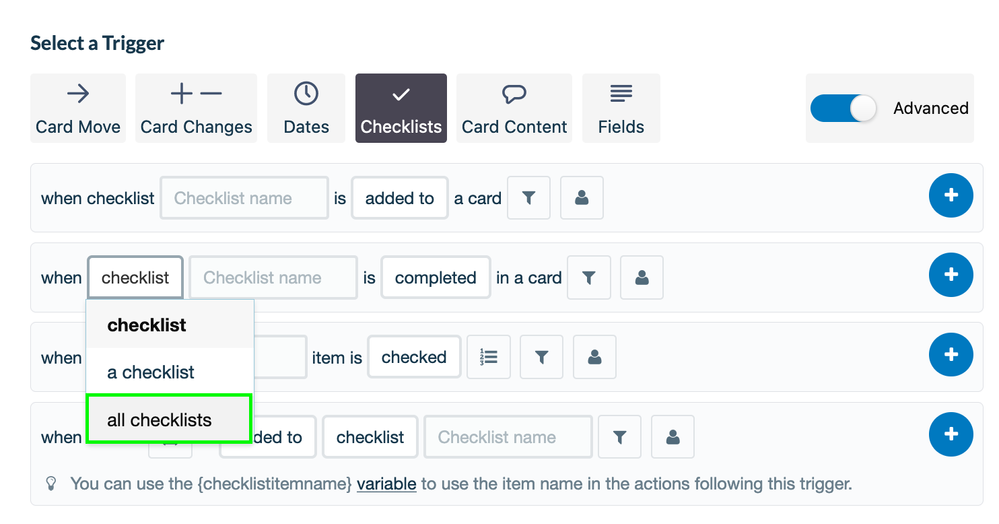The width and height of the screenshot is (999, 524).
Task: Click filter icon in checklist completed row
Action: tap(589, 278)
